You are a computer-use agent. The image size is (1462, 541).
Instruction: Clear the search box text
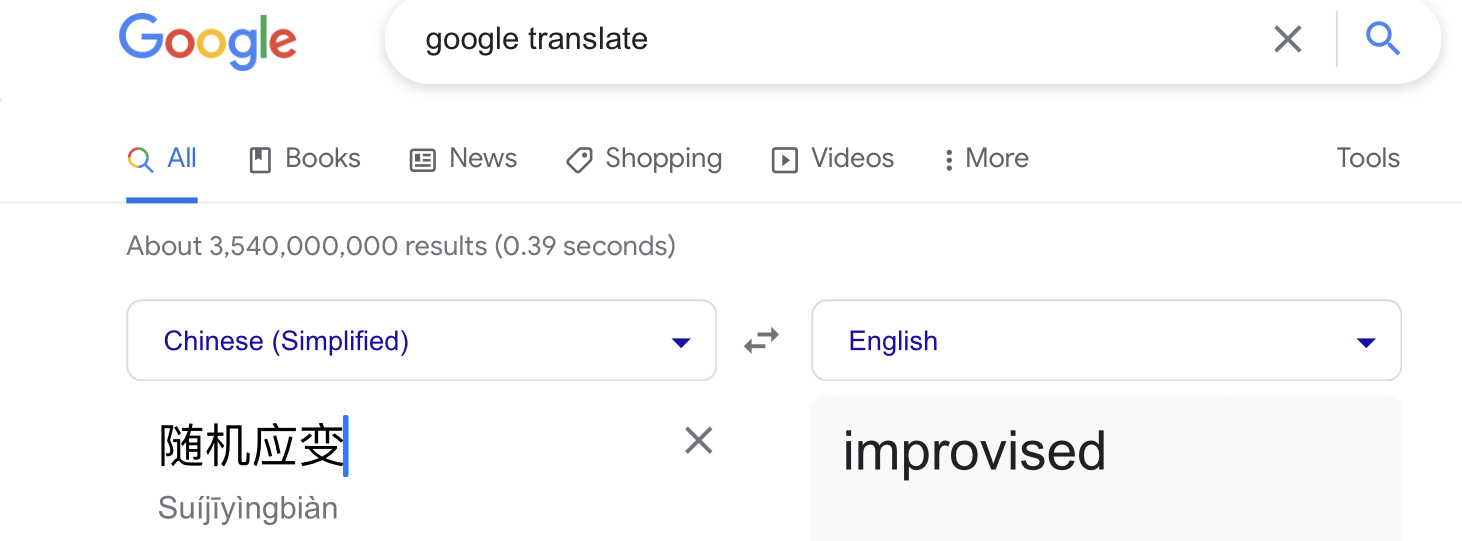(x=1288, y=39)
